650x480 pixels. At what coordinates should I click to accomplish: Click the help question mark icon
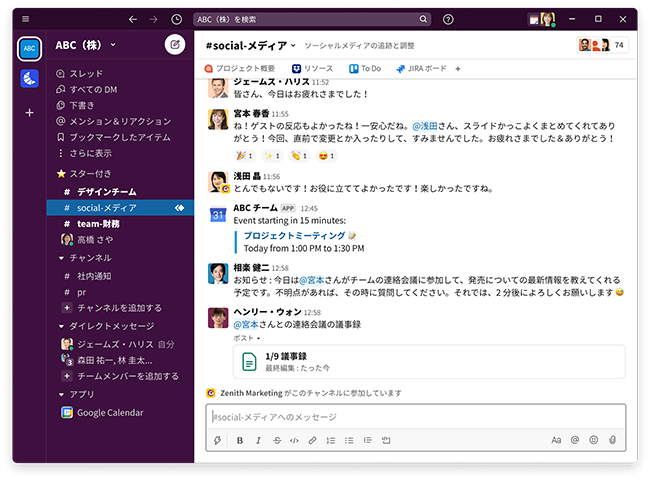coord(448,19)
